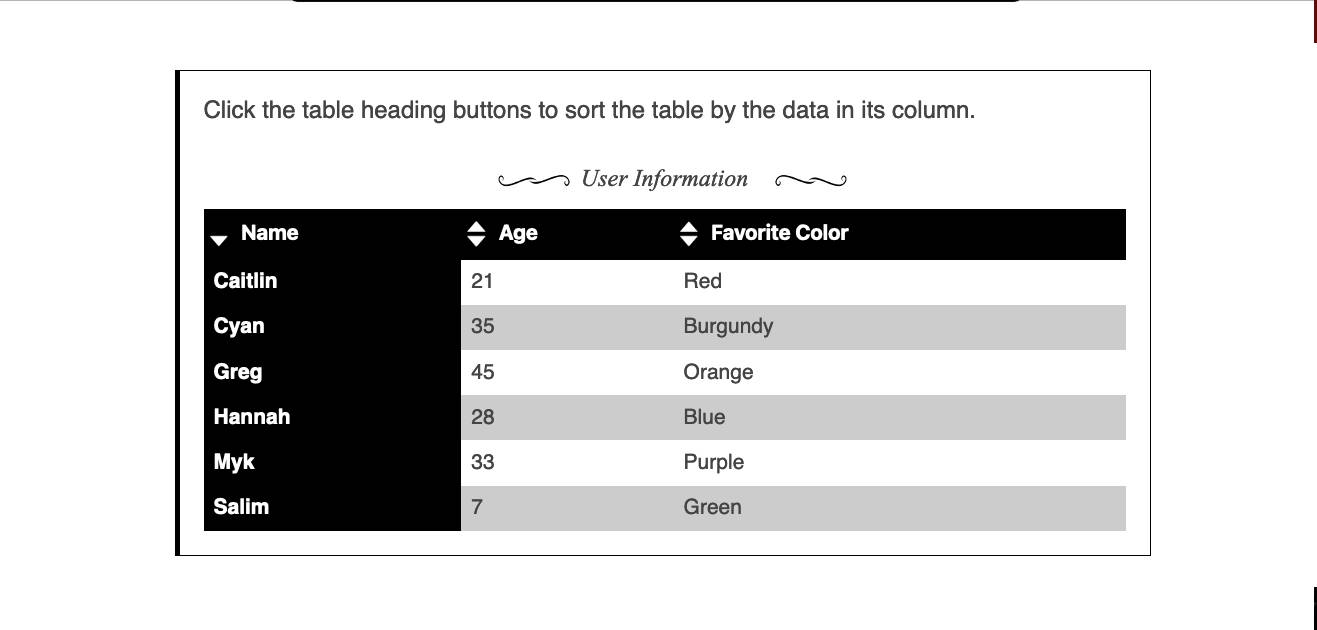Click the cell containing Burgundy
Viewport: 1317px width, 630px height.
click(728, 326)
